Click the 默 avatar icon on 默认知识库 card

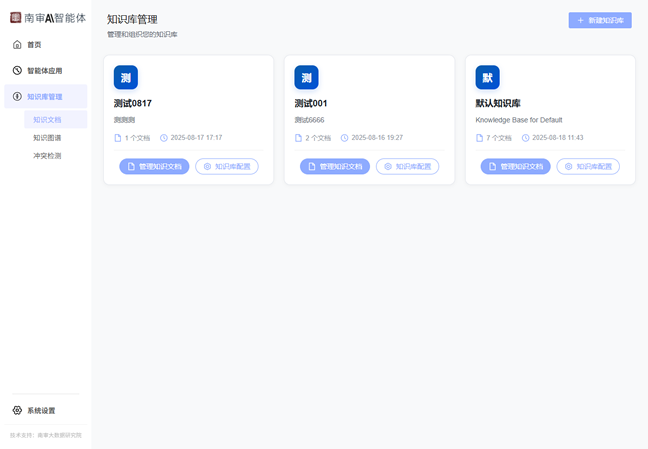488,77
